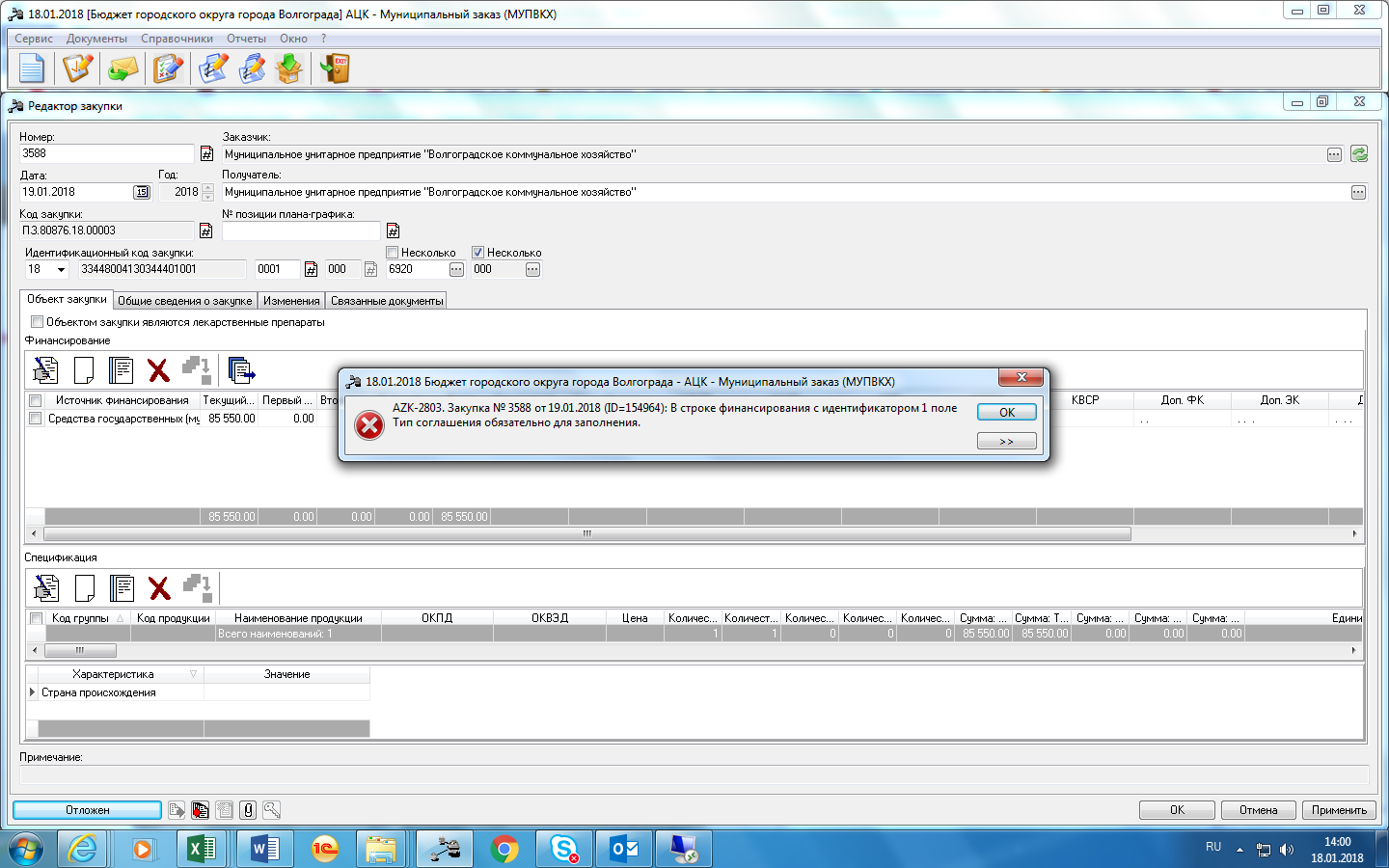Click the red X delete icon in Спецификация toolbar
1389x868 pixels.
tap(159, 587)
